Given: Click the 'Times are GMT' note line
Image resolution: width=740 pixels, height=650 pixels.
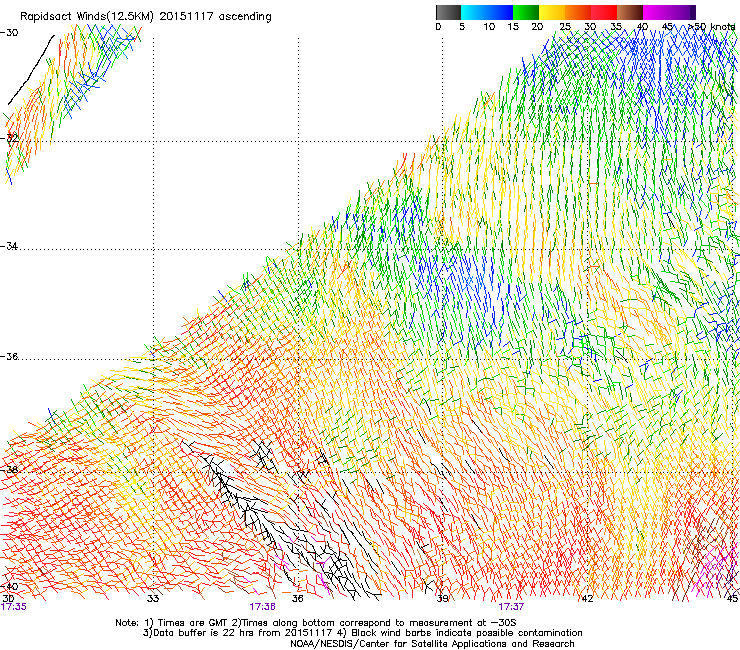Looking at the screenshot, I should point(316,623).
